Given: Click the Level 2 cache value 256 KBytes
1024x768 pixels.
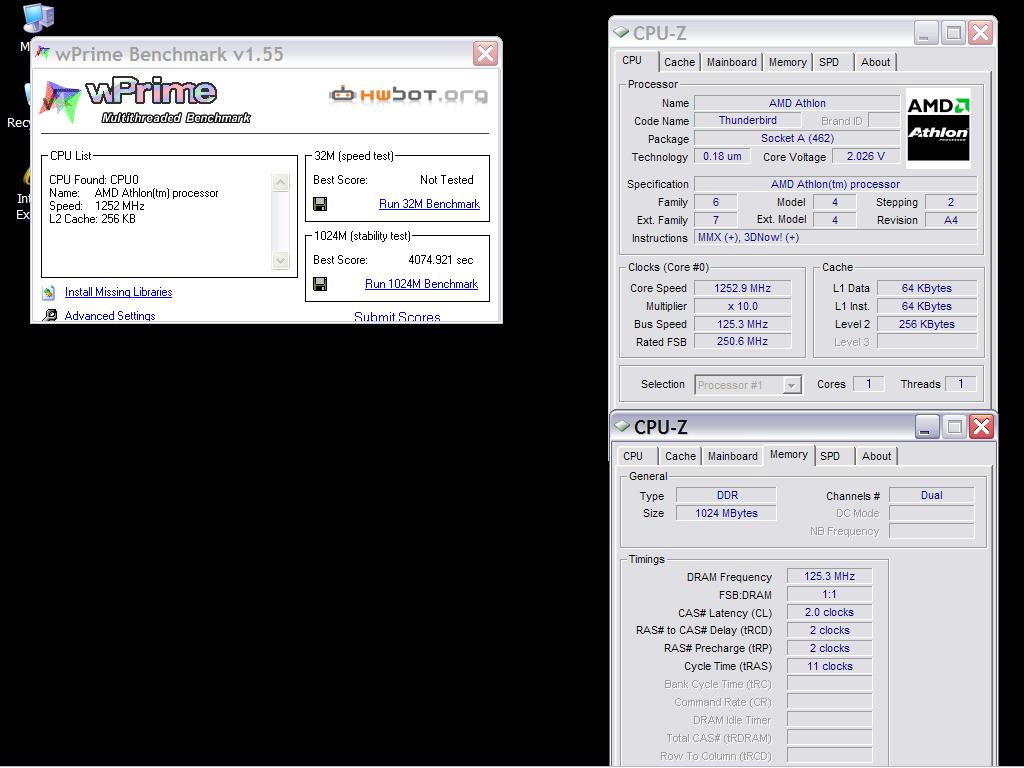Looking at the screenshot, I should 927,324.
